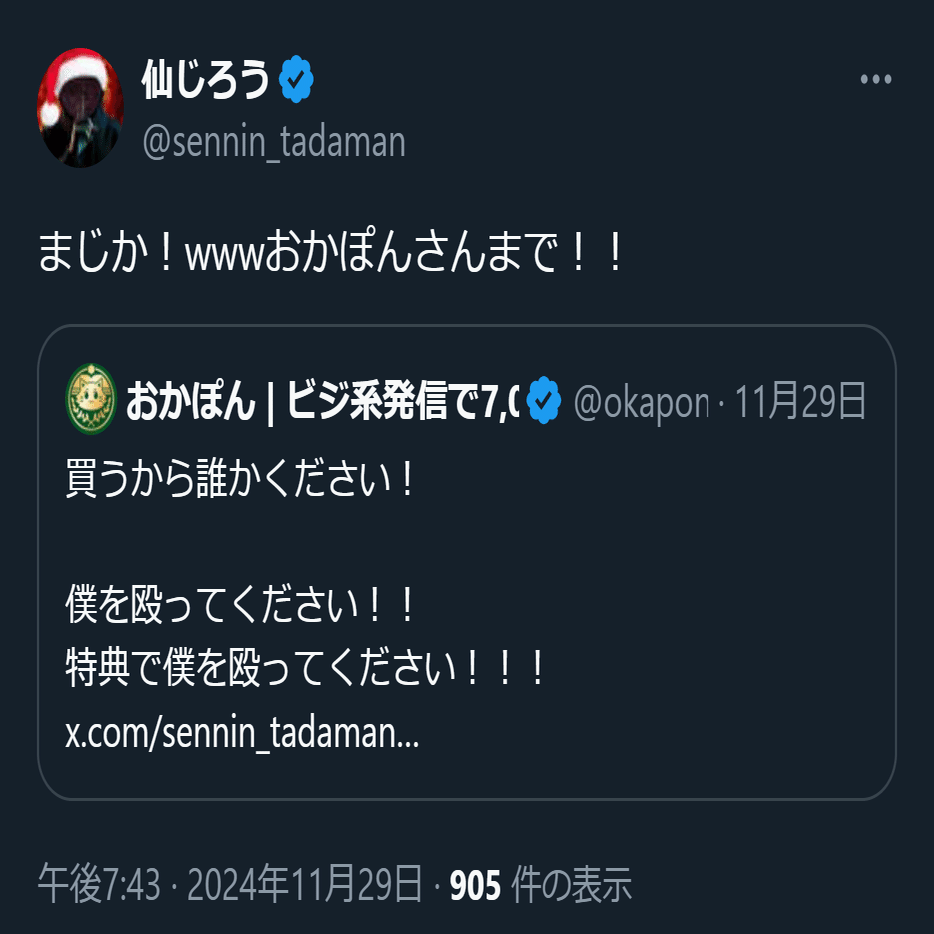The height and width of the screenshot is (934, 934).
Task: Open the quoted text 買うから誰かください！
Action: click(x=239, y=478)
